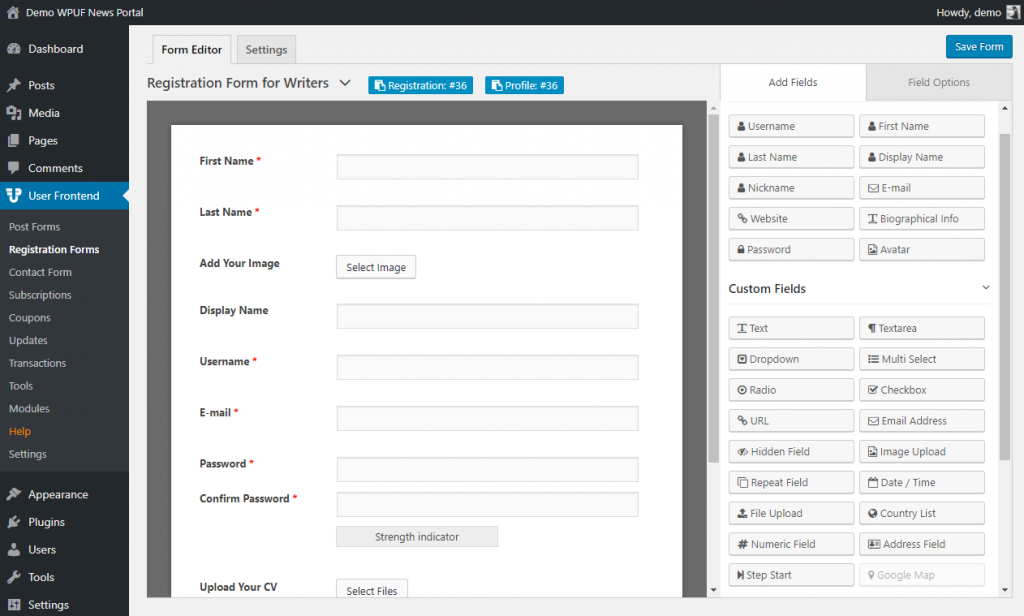Image resolution: width=1024 pixels, height=616 pixels.
Task: Add a Hidden Field custom field
Action: [x=791, y=452]
